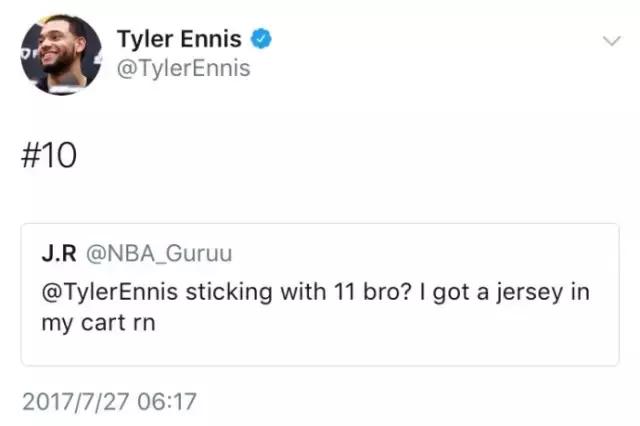This screenshot has height=426, width=640.
Task: Click the "my cart rn" line of quote
Action: (86, 325)
